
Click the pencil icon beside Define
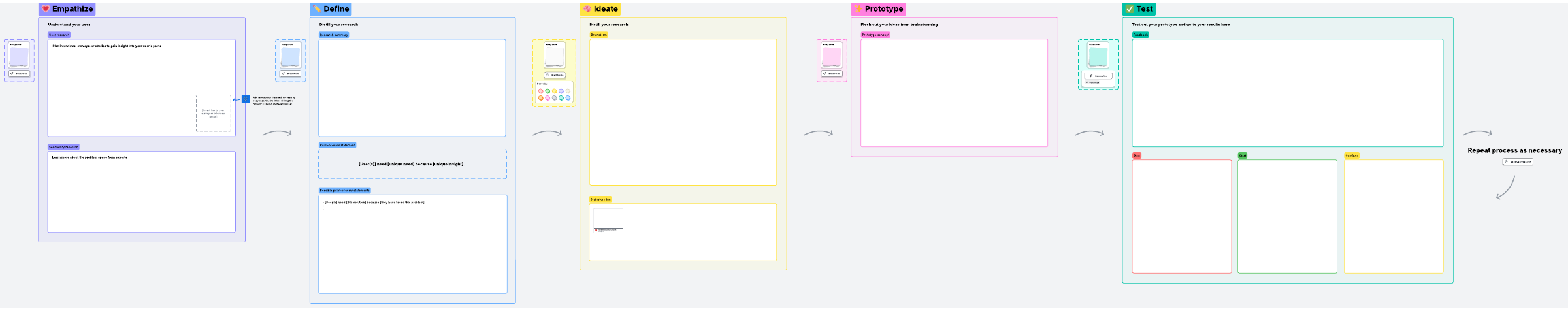[317, 9]
